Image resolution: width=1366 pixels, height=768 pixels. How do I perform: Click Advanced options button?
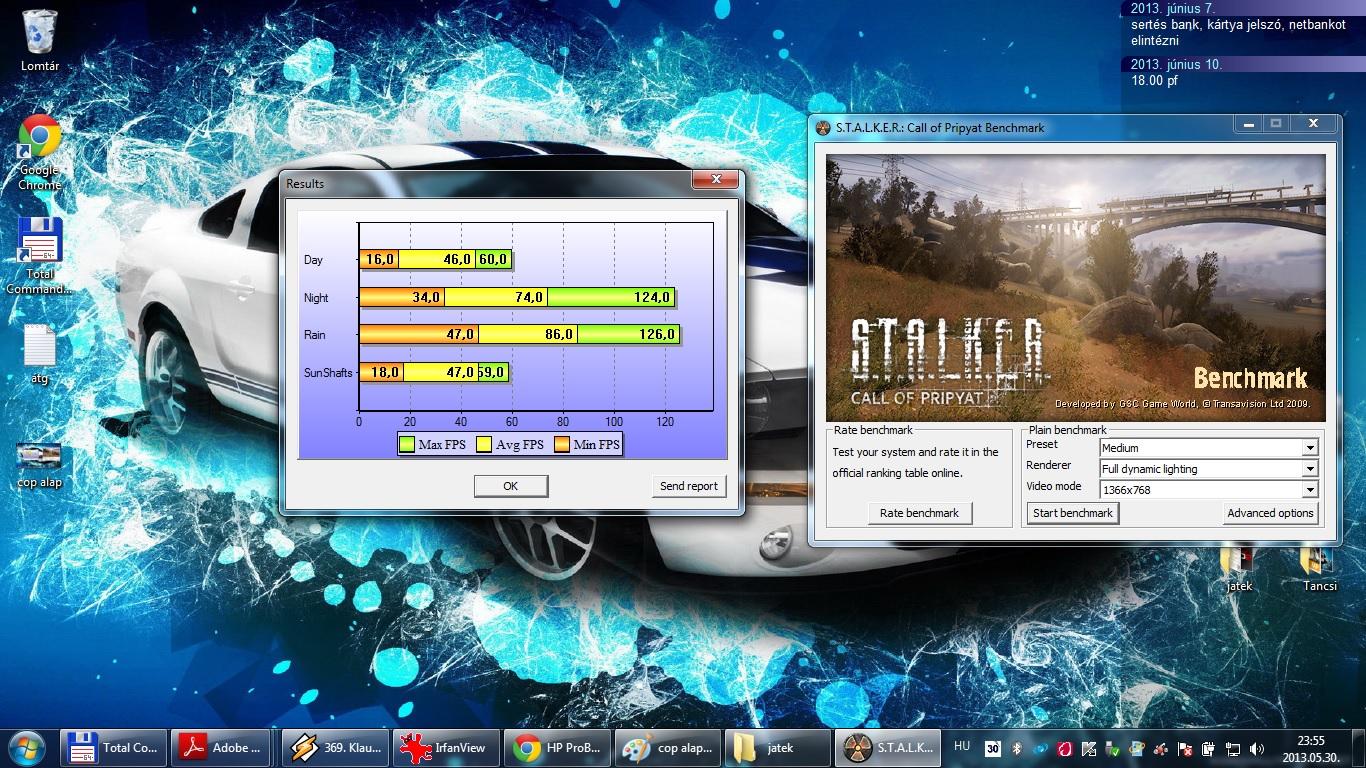(1270, 513)
